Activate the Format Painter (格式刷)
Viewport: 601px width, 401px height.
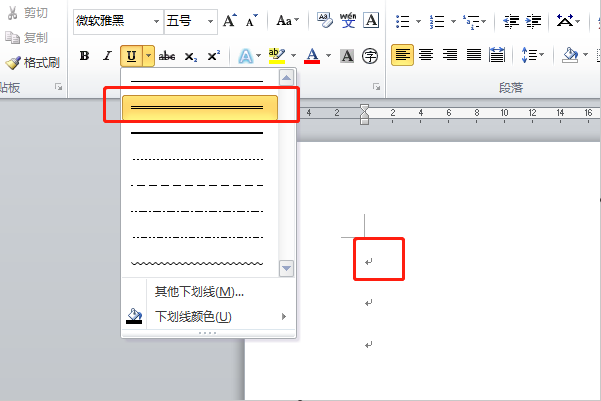click(x=33, y=62)
